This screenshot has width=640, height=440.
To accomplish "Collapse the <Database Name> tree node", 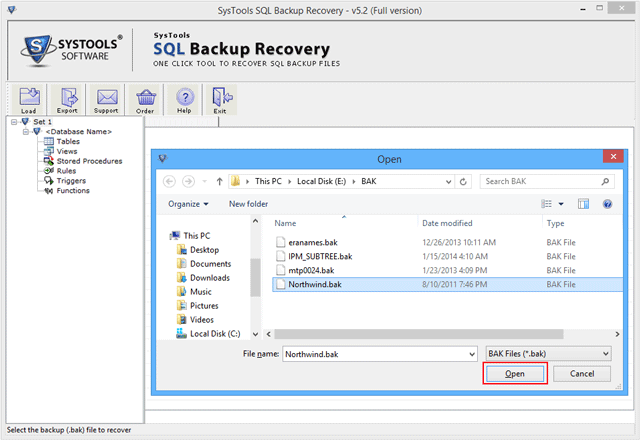I will point(26,131).
